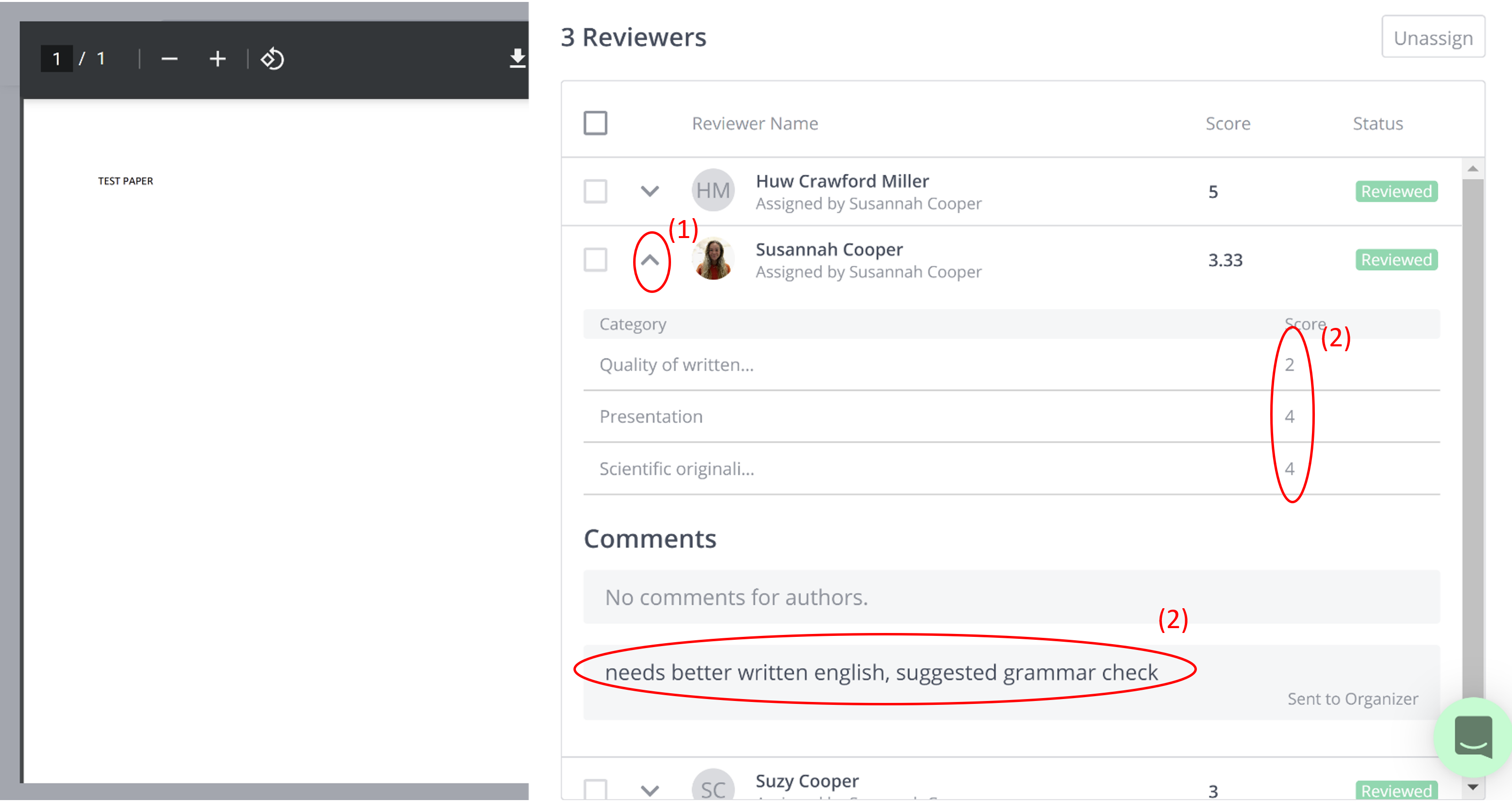Rotate the PDF document
The width and height of the screenshot is (1512, 803).
[272, 59]
